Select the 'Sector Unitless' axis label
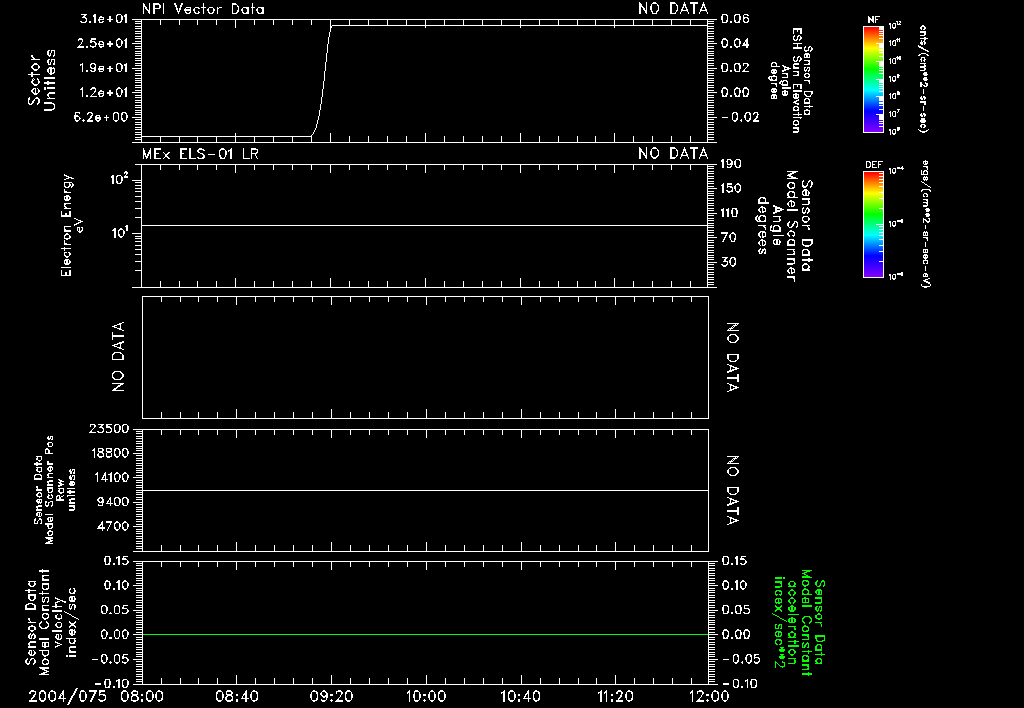The image size is (1024, 708). [42, 80]
